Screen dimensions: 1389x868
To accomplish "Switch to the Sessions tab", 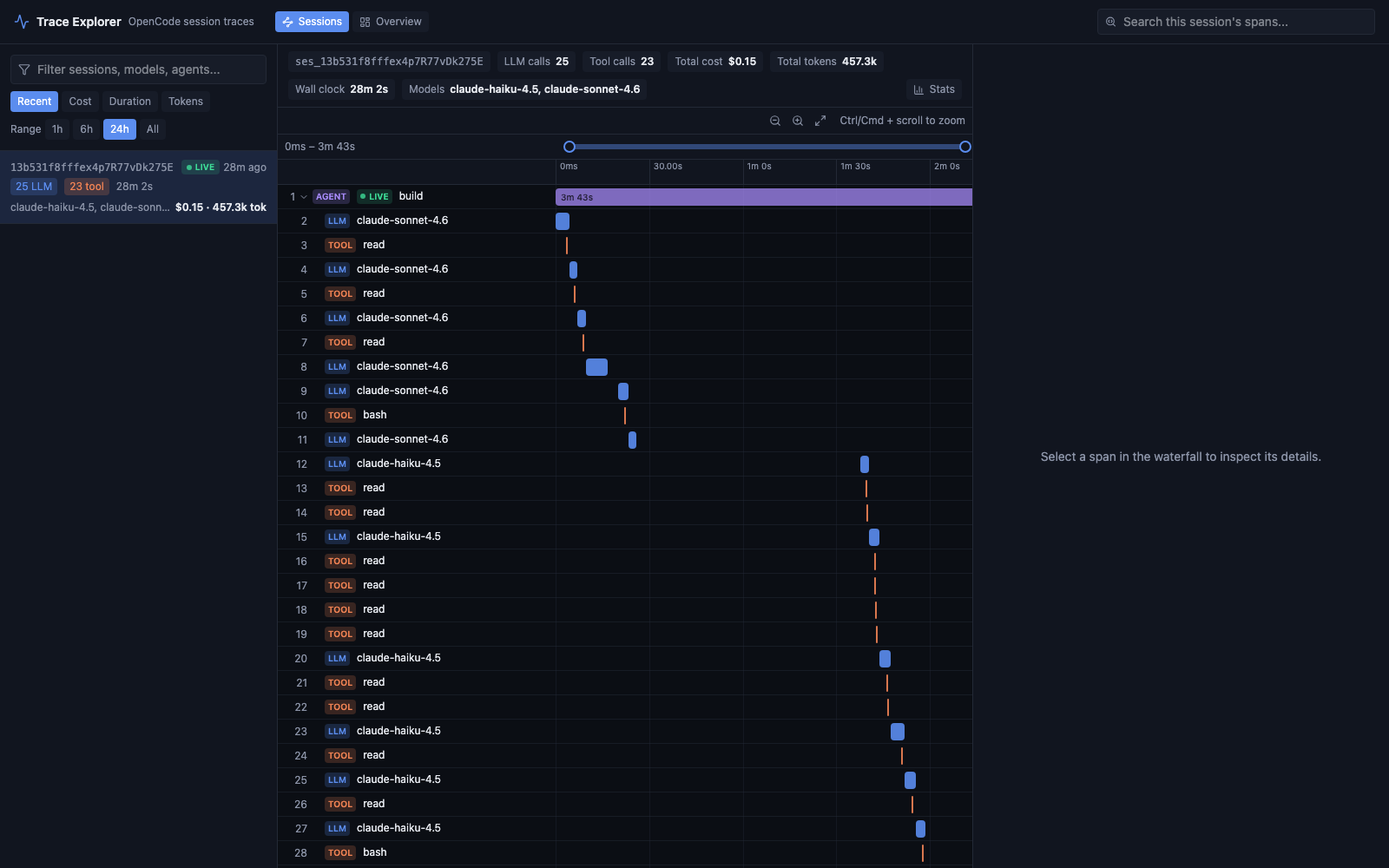I will [312, 22].
